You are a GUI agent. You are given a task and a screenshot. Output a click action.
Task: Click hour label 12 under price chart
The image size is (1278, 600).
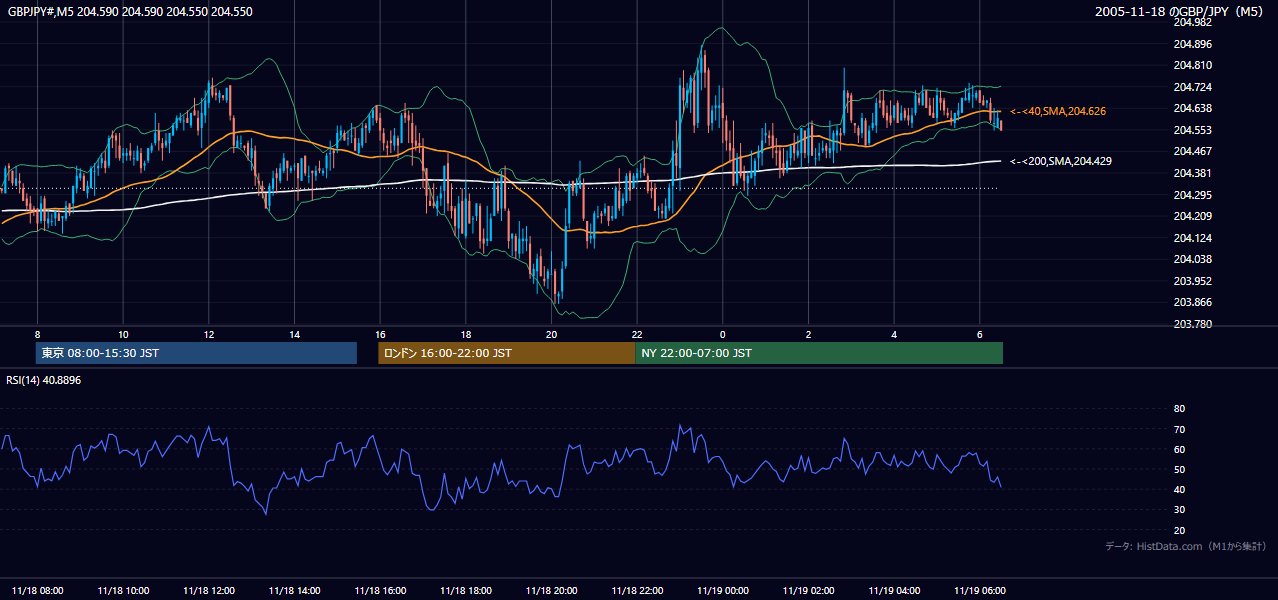[208, 334]
